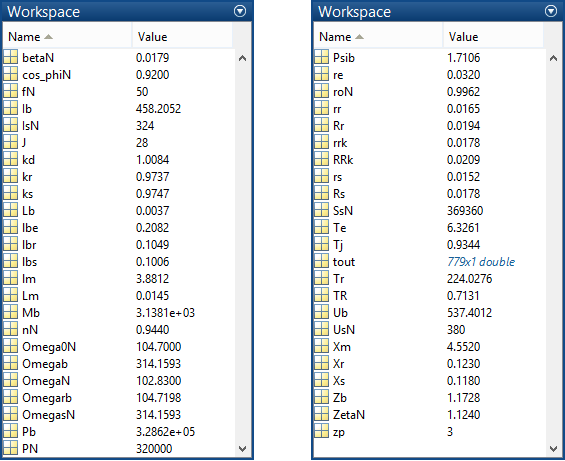This screenshot has width=565, height=461.
Task: Click the zp variable icon
Action: pos(321,431)
